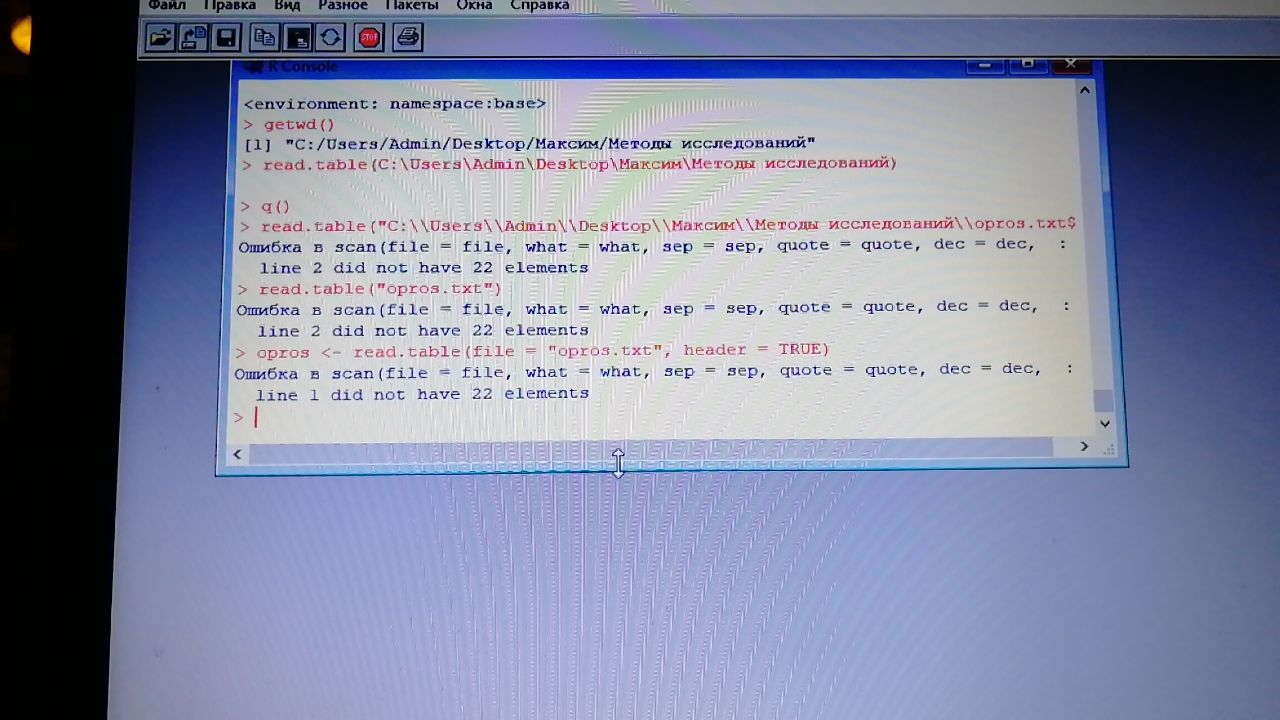This screenshot has width=1280, height=720.
Task: Click the horizontal scroll left arrow
Action: (x=237, y=454)
